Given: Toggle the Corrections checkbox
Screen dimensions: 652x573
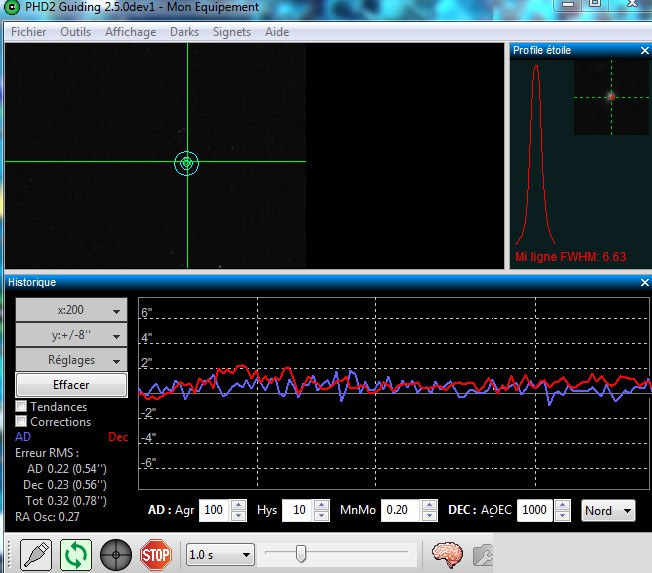Looking at the screenshot, I should point(21,422).
